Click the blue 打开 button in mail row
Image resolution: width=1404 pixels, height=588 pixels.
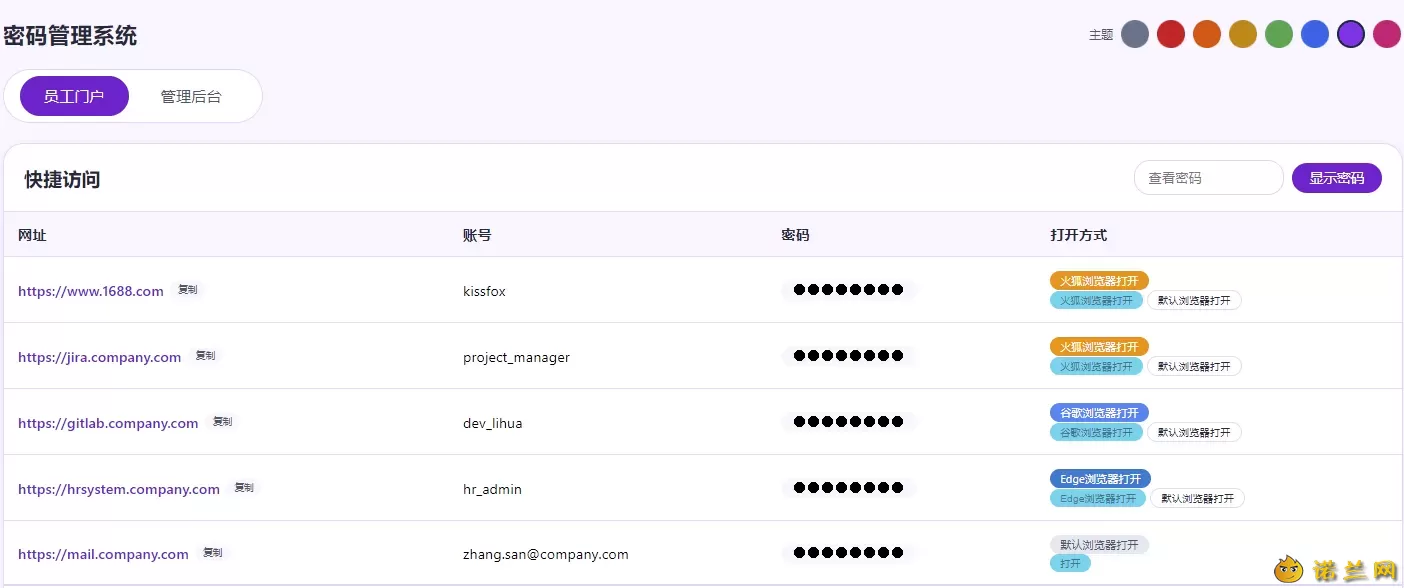coord(1070,564)
